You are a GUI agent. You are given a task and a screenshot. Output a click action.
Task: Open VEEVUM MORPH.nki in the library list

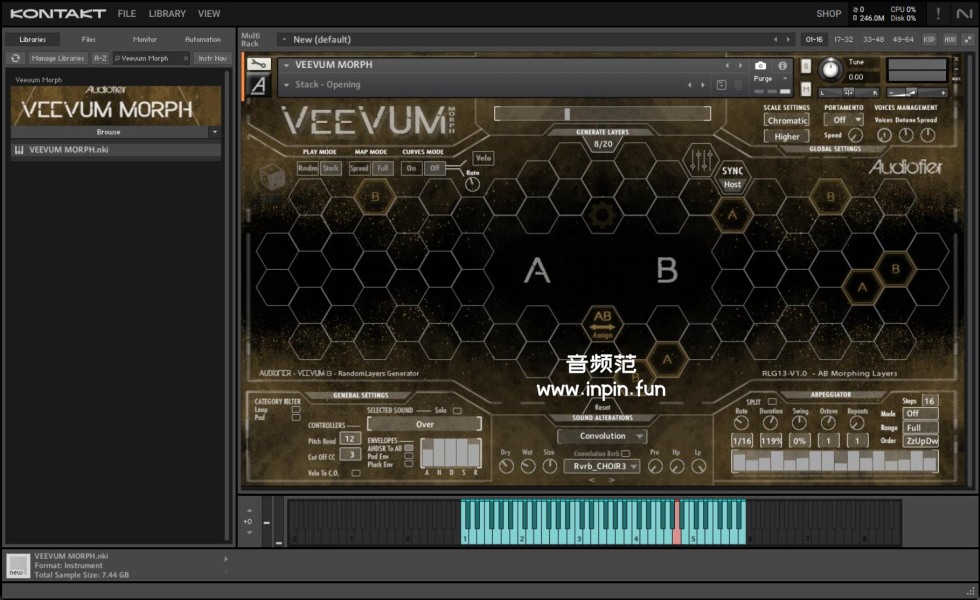coord(116,150)
